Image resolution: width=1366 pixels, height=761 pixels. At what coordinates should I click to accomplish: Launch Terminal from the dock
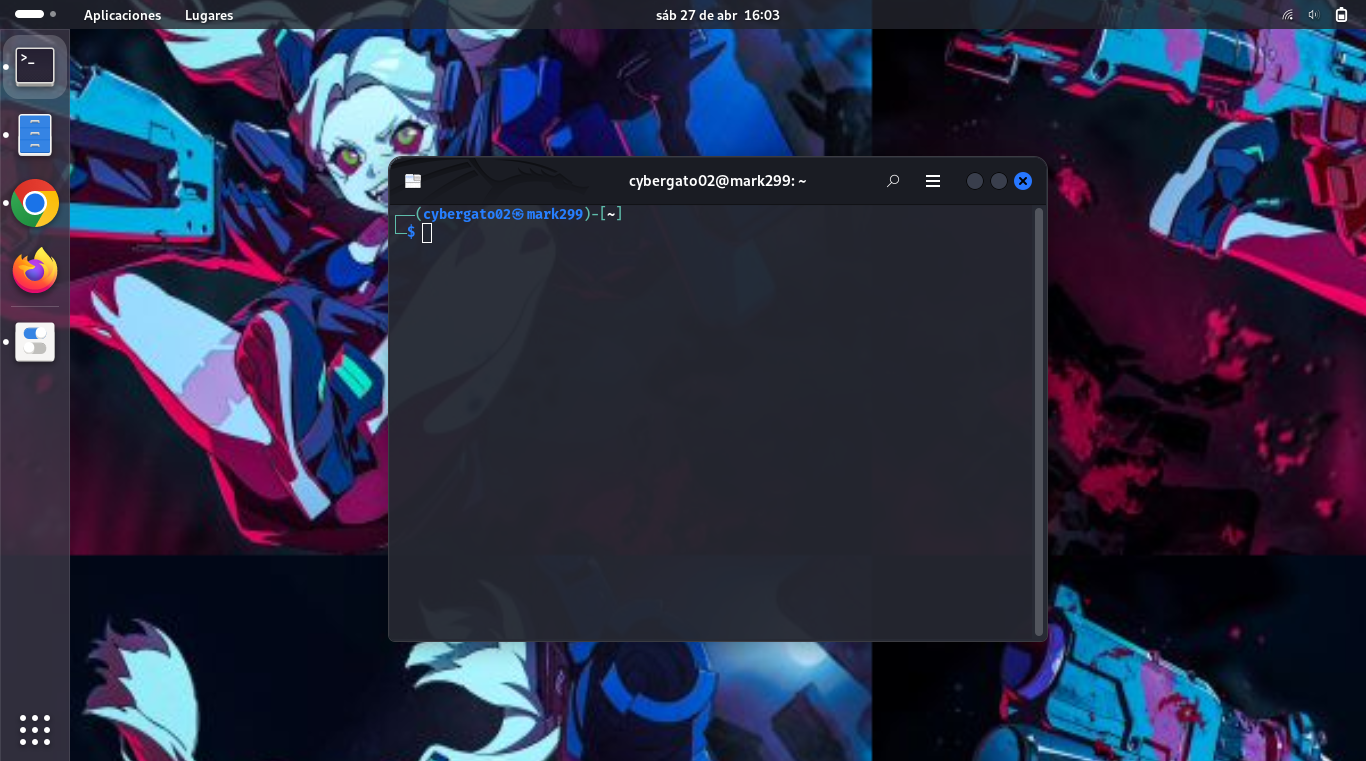[35, 67]
